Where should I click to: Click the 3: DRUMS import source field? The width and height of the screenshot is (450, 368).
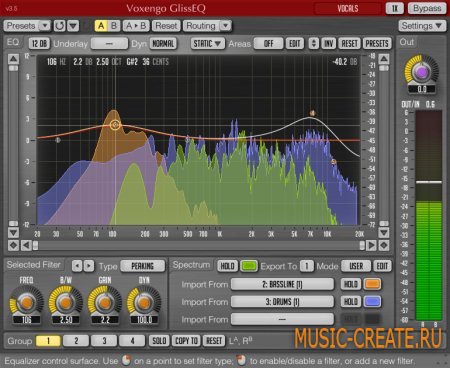[x=282, y=302]
